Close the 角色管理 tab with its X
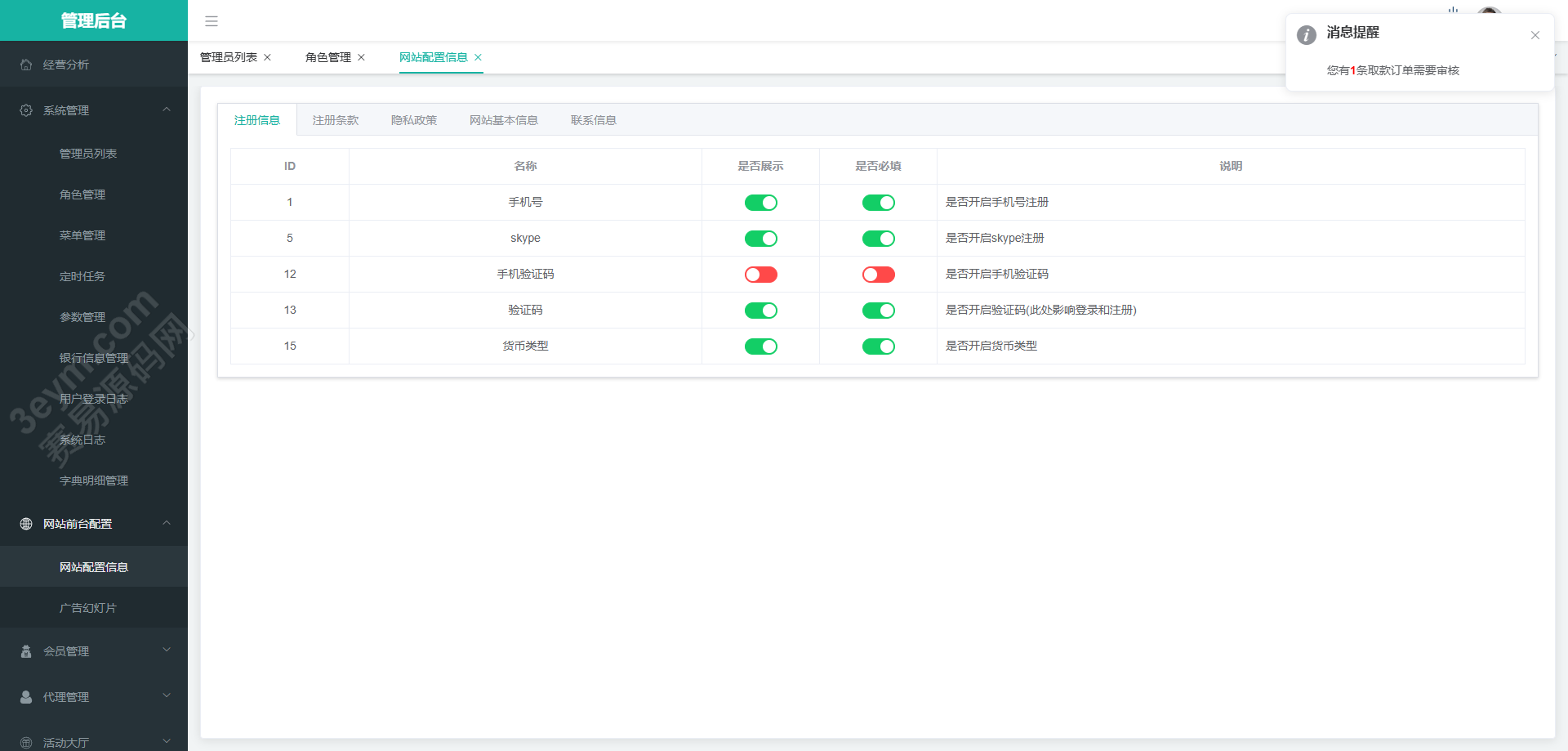1568x751 pixels. click(361, 57)
